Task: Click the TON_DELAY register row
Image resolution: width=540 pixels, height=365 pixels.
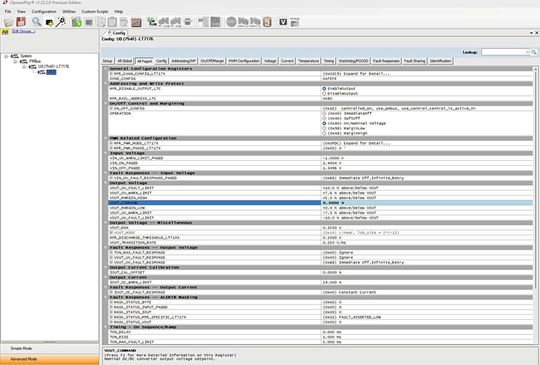Action: point(321,332)
